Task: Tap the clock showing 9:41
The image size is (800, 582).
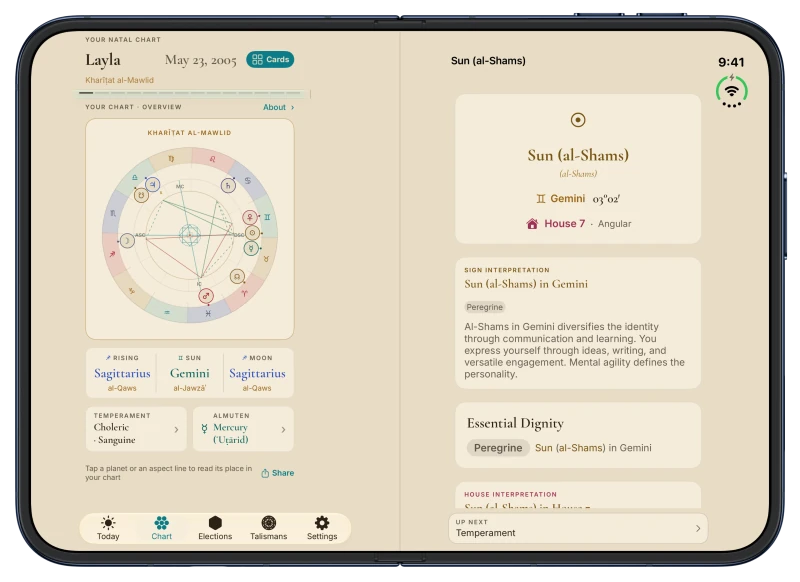Action: point(731,62)
